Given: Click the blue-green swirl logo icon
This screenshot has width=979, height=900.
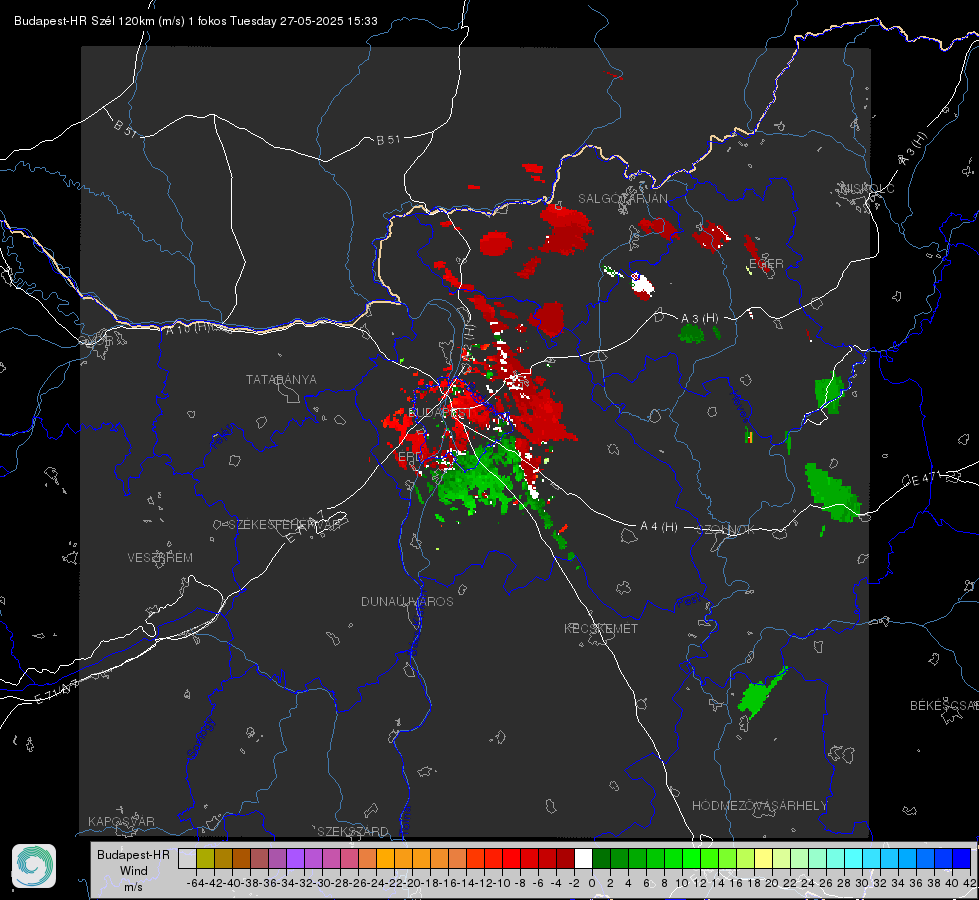Looking at the screenshot, I should pos(34,866).
